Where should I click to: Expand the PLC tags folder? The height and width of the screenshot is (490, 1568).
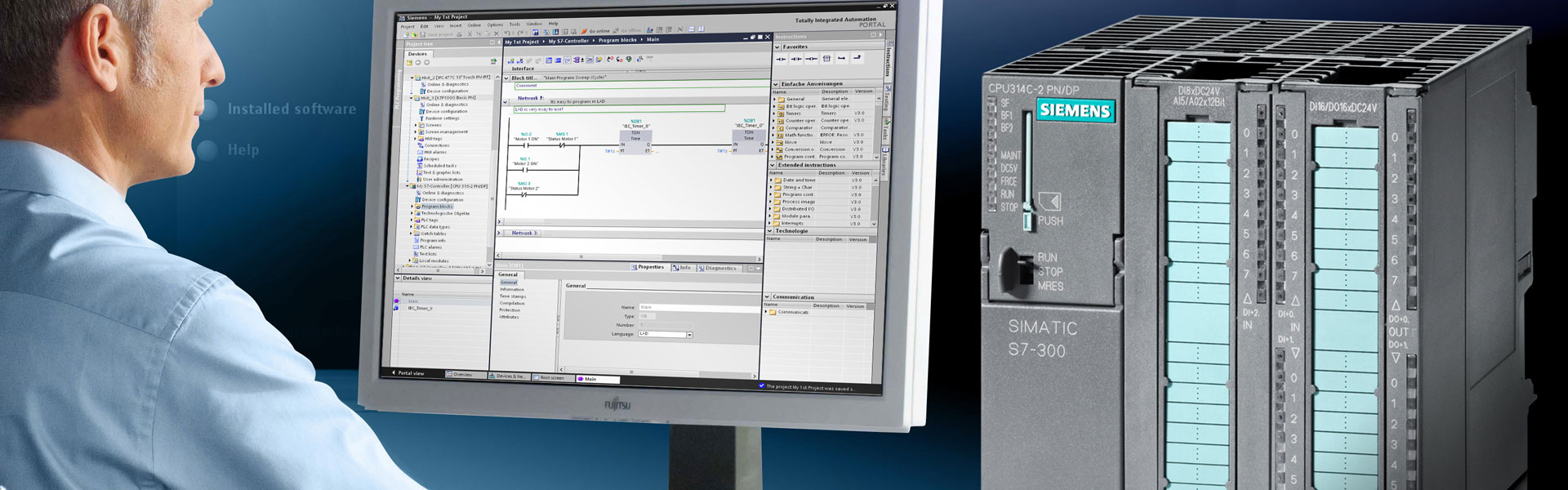coord(411,220)
